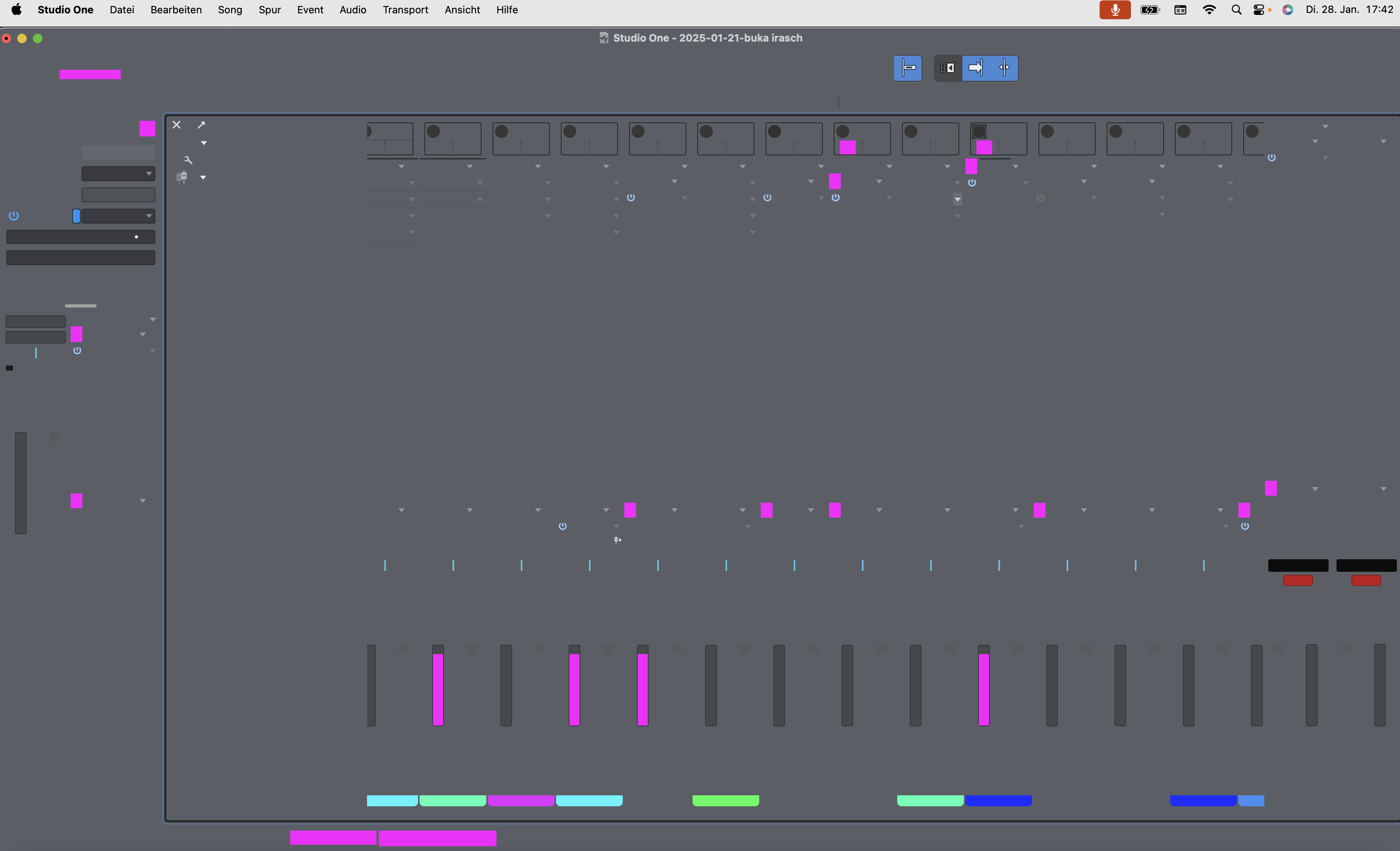Detach the mixer with the diagonal arrow icon

point(201,125)
